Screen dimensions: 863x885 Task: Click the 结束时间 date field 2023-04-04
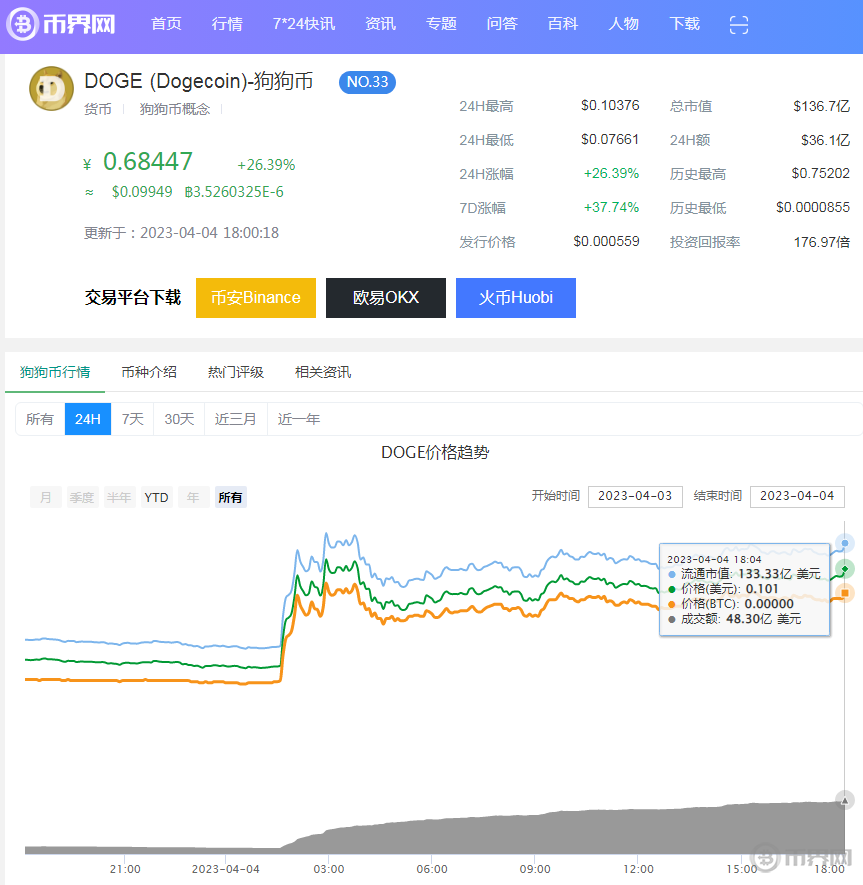[797, 496]
